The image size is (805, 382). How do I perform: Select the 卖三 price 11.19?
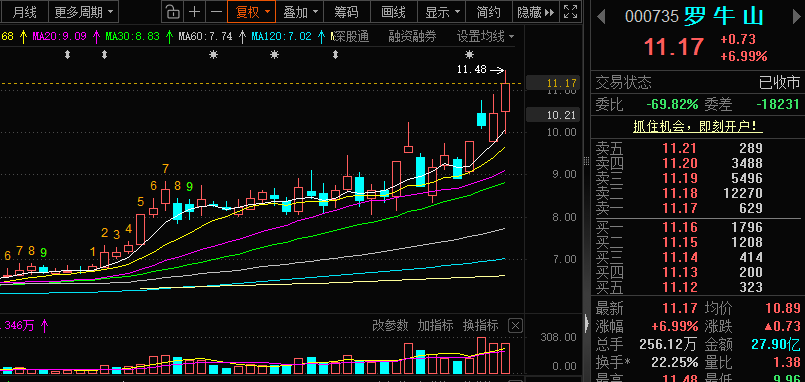pyautogui.click(x=679, y=179)
